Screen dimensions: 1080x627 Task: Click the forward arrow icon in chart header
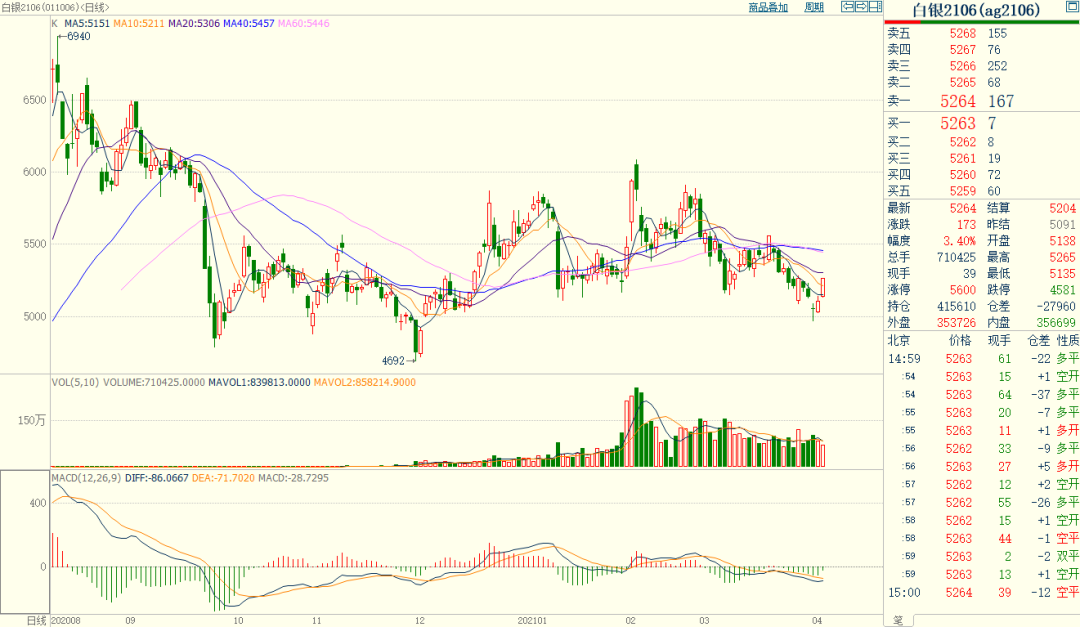[x=862, y=7]
